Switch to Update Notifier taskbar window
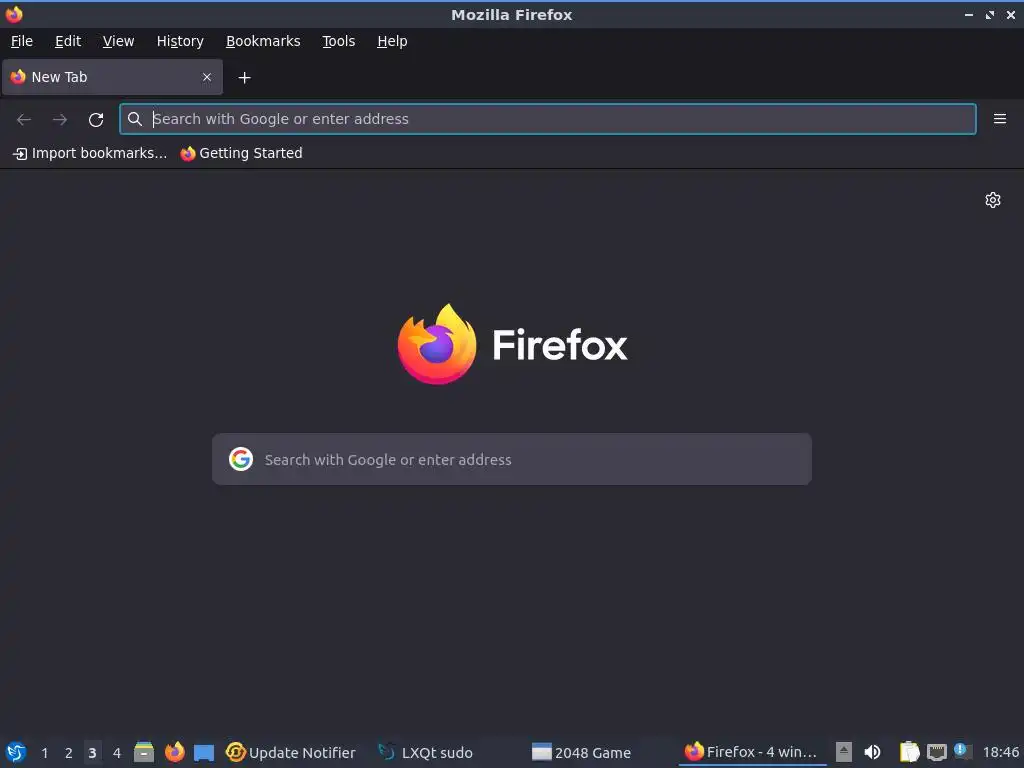 [291, 752]
